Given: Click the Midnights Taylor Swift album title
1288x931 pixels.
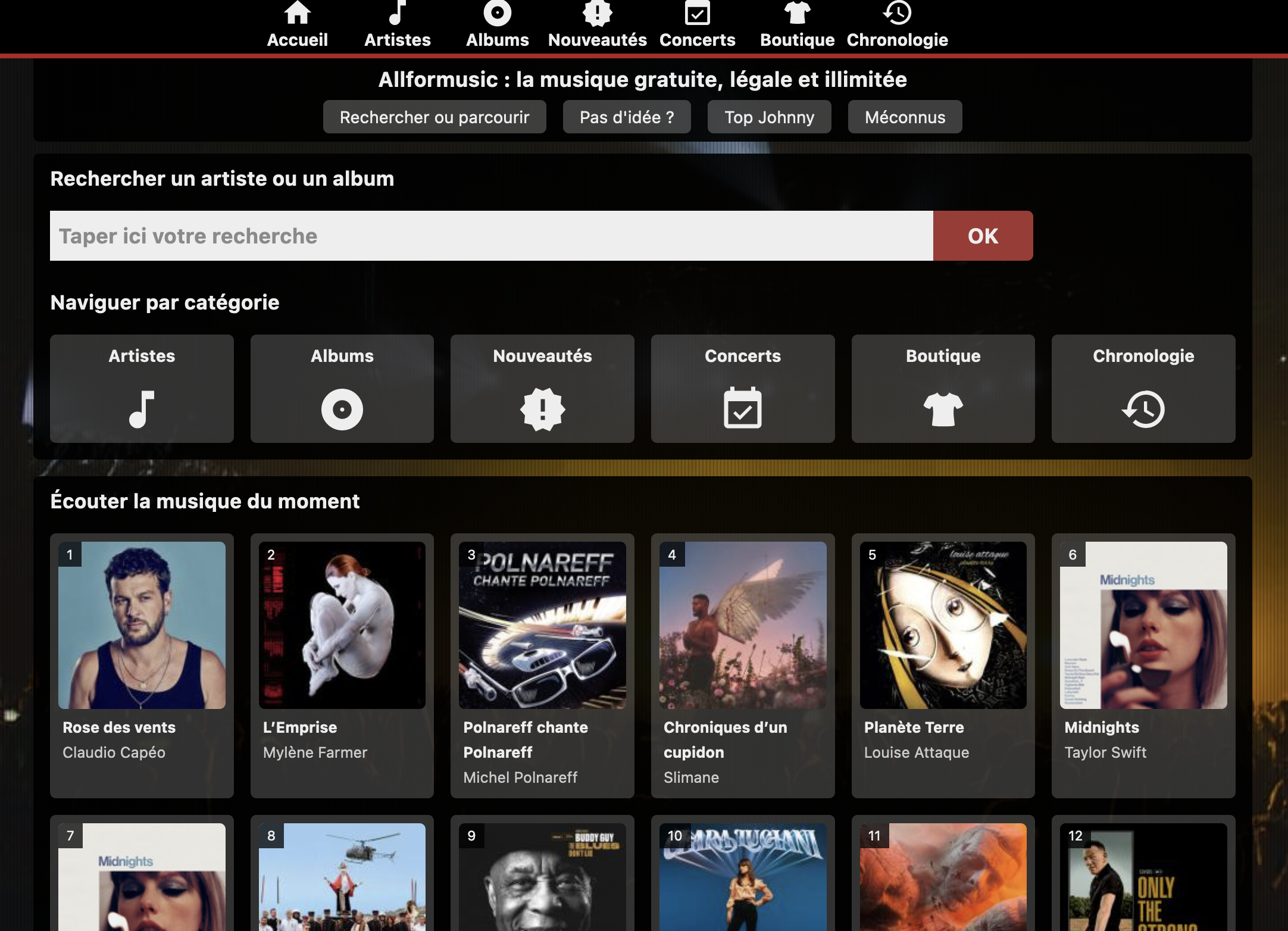Looking at the screenshot, I should [1102, 727].
